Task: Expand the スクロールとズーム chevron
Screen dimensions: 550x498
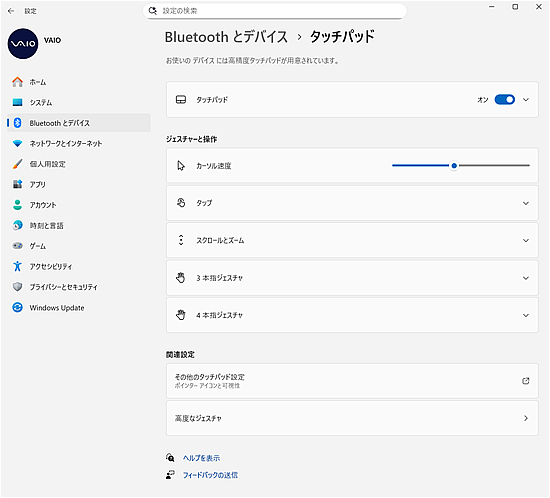Action: click(x=526, y=241)
